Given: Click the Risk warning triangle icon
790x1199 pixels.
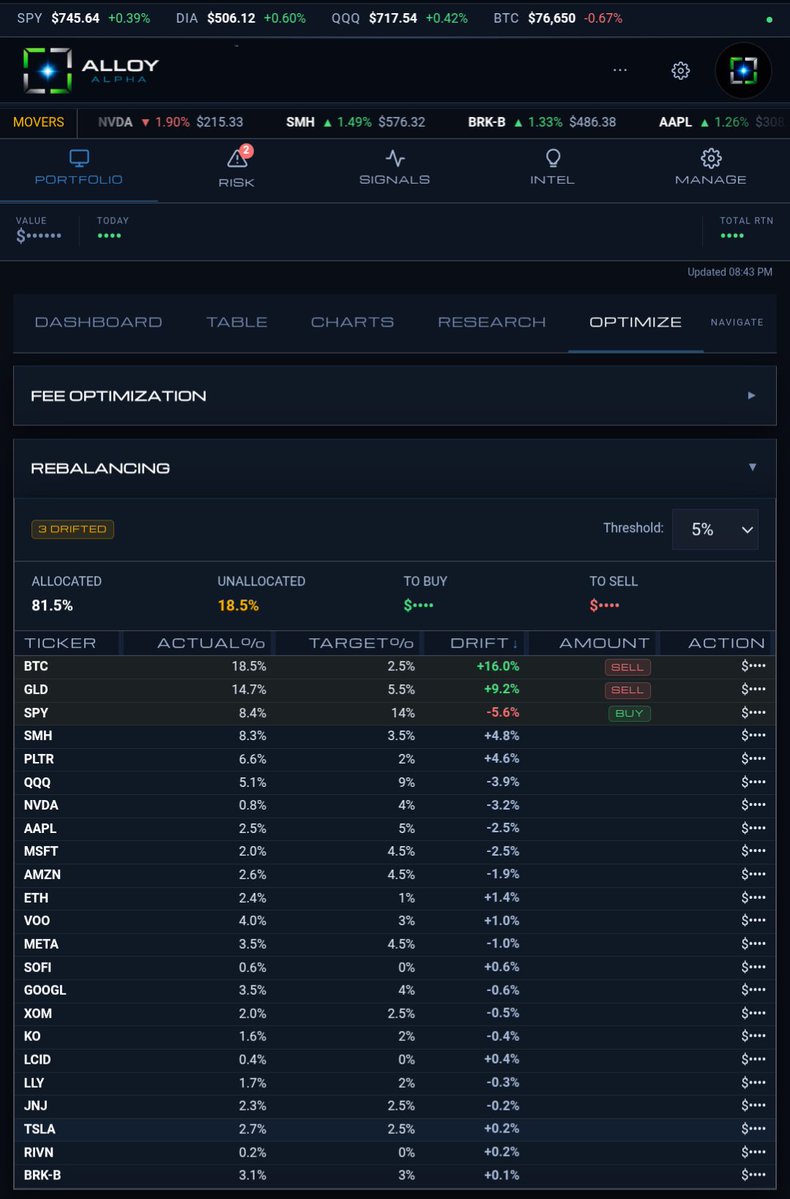Looking at the screenshot, I should click(x=236, y=159).
